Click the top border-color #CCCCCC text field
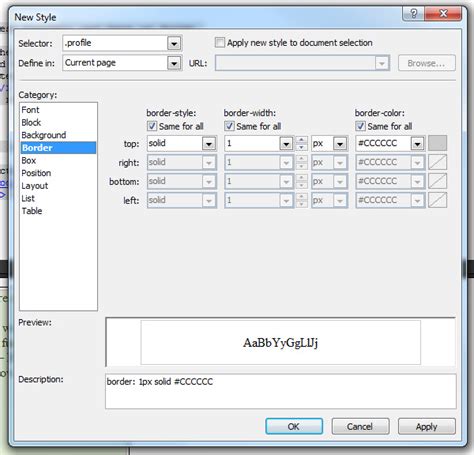Viewport: 474px width, 455px height. 383,144
